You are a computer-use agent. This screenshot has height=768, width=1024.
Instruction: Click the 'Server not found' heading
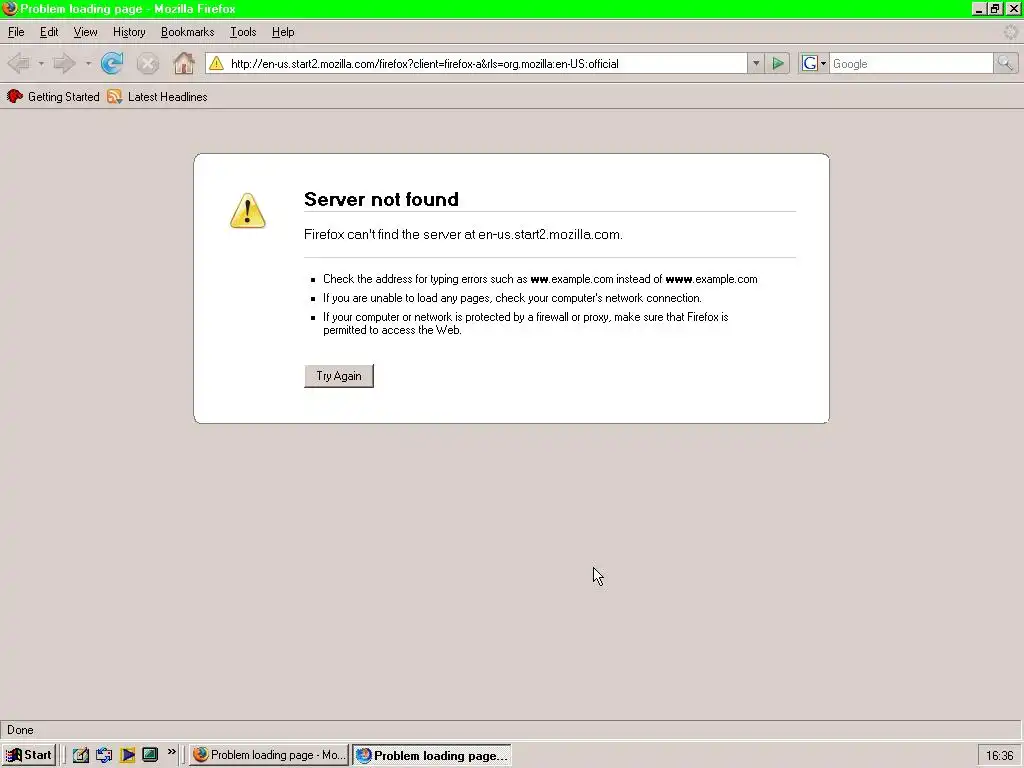381,199
